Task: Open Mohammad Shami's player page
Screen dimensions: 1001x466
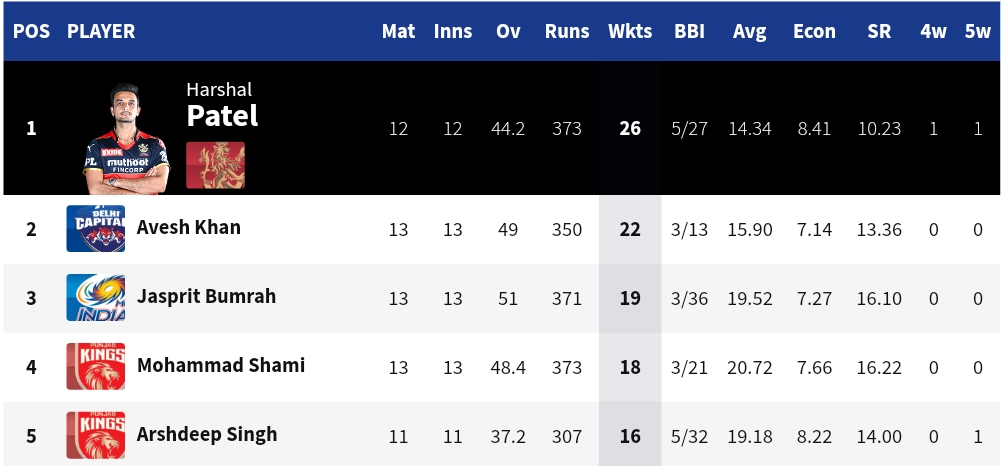Action: 221,365
